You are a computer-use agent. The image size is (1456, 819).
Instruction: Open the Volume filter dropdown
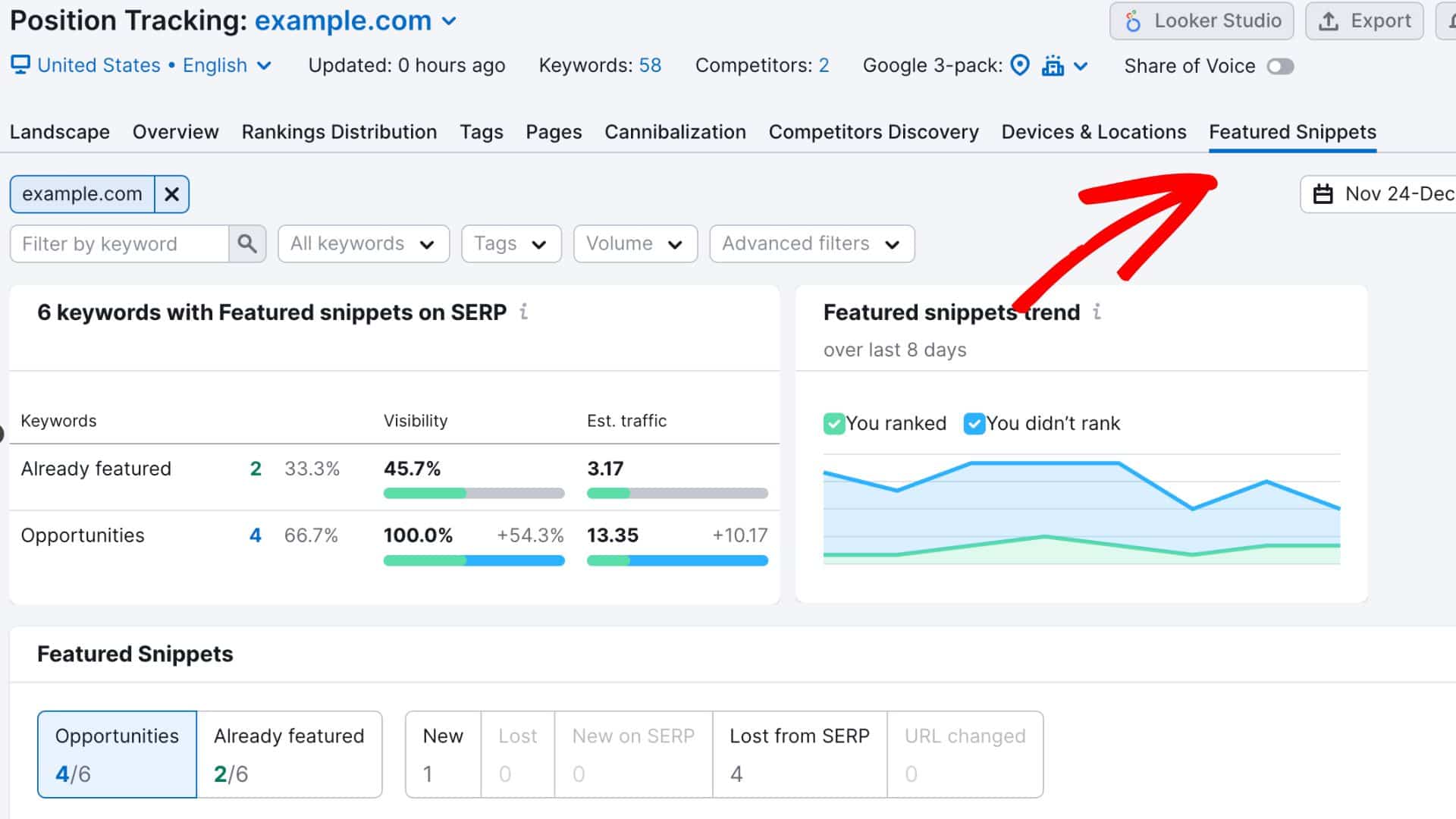(635, 243)
